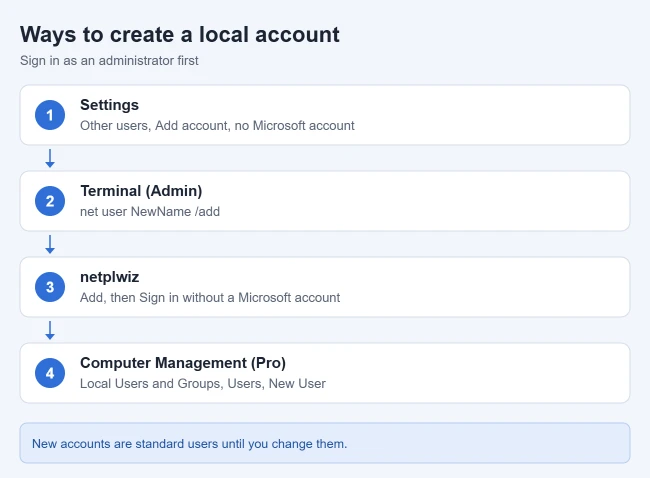Screen dimensions: 650x478
Task: Select the 'Terminal (Admin)' card title
Action: coord(141,191)
